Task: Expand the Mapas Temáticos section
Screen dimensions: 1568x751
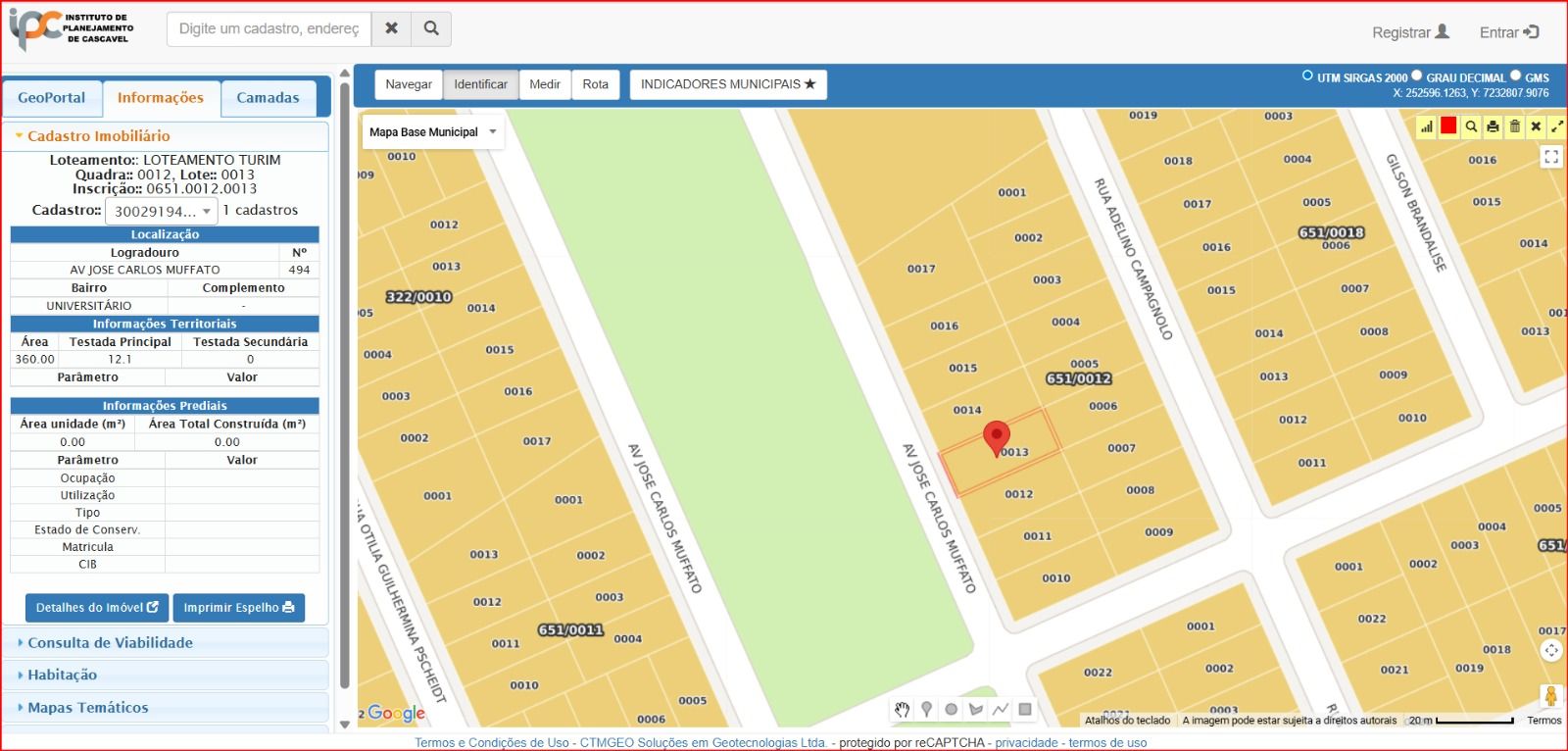Action: coord(165,707)
